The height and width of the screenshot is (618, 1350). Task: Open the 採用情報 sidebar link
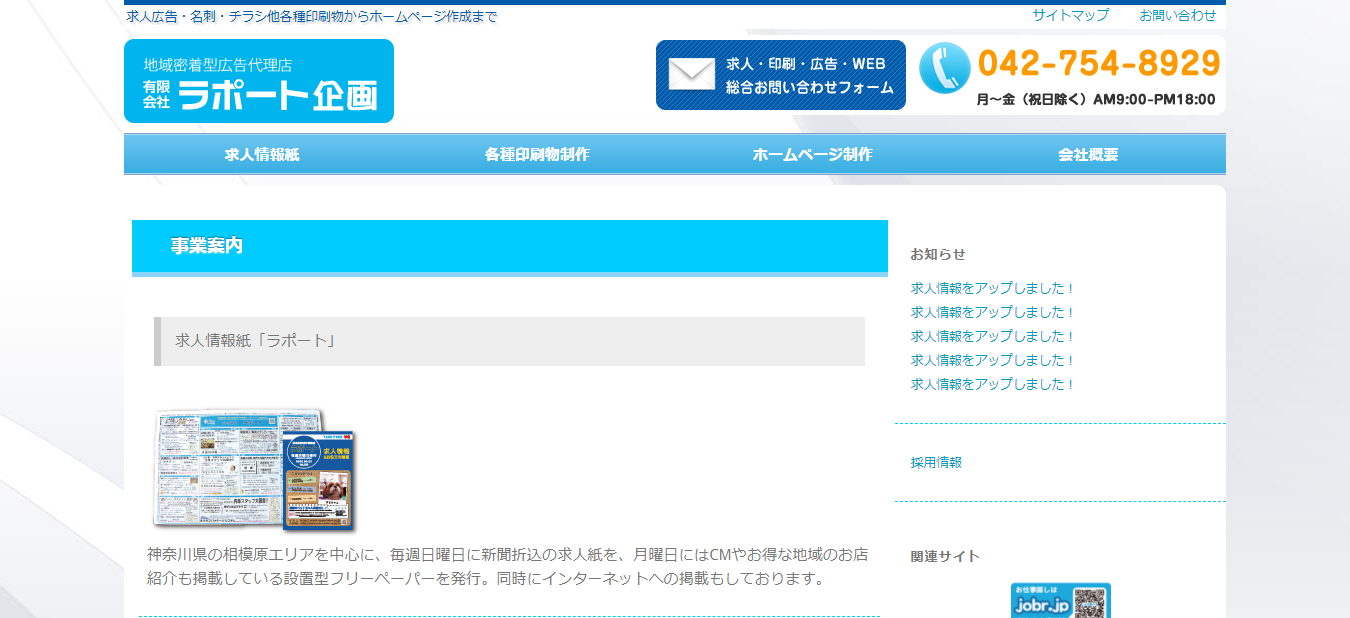[x=936, y=462]
